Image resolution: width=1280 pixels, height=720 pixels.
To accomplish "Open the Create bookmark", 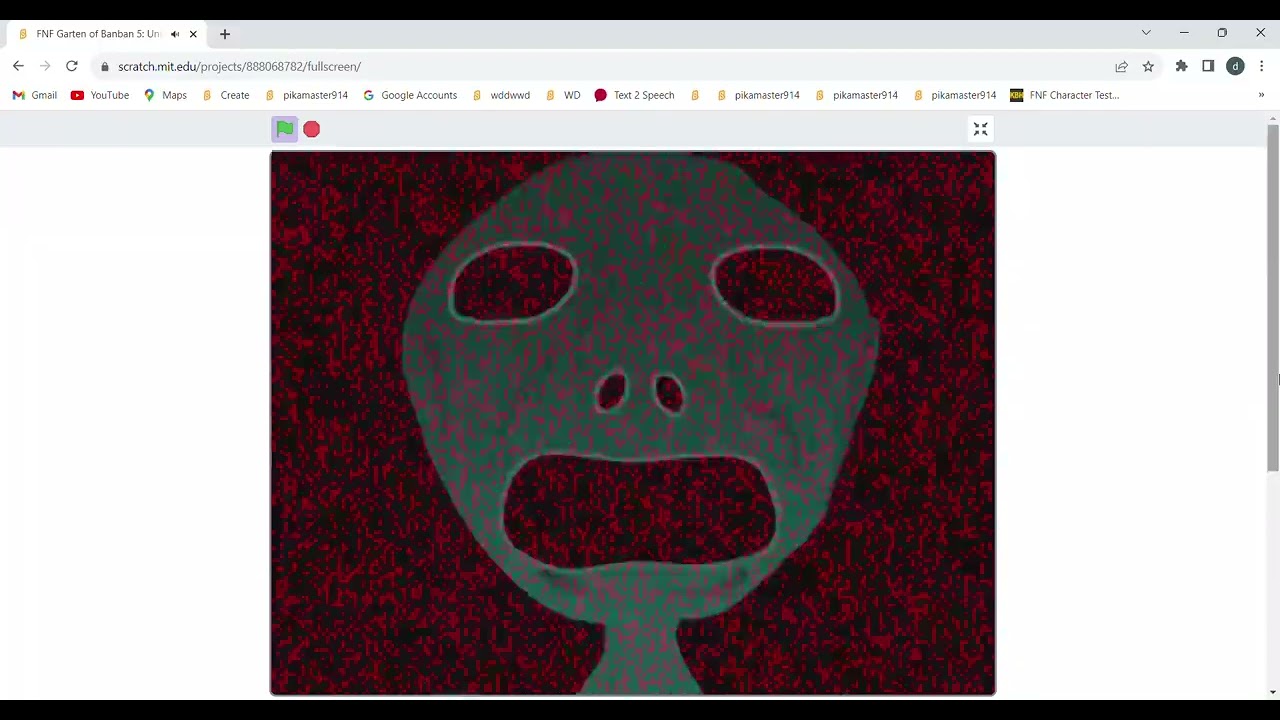I will [x=226, y=95].
